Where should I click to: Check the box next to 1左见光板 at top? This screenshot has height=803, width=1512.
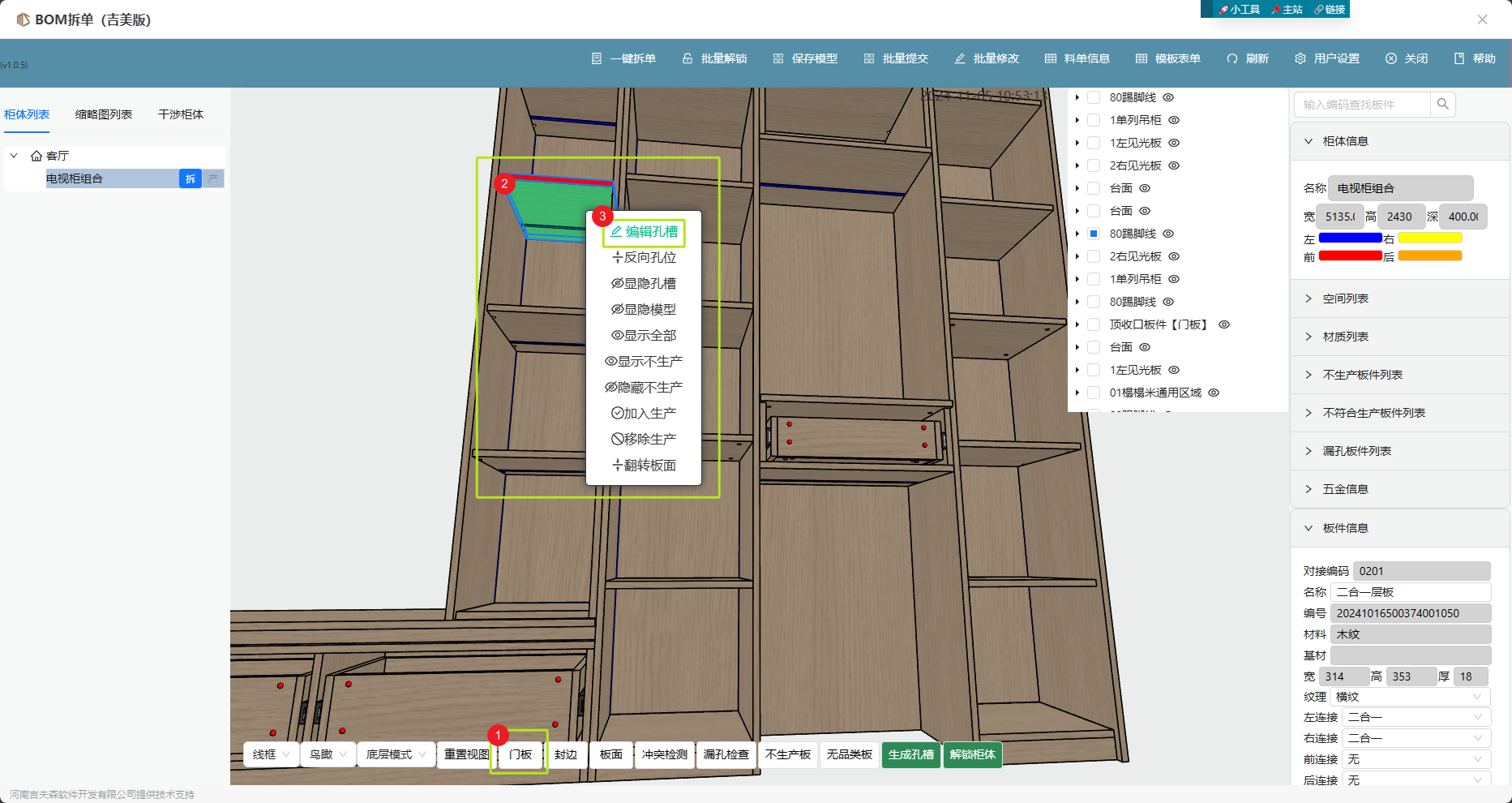point(1094,143)
